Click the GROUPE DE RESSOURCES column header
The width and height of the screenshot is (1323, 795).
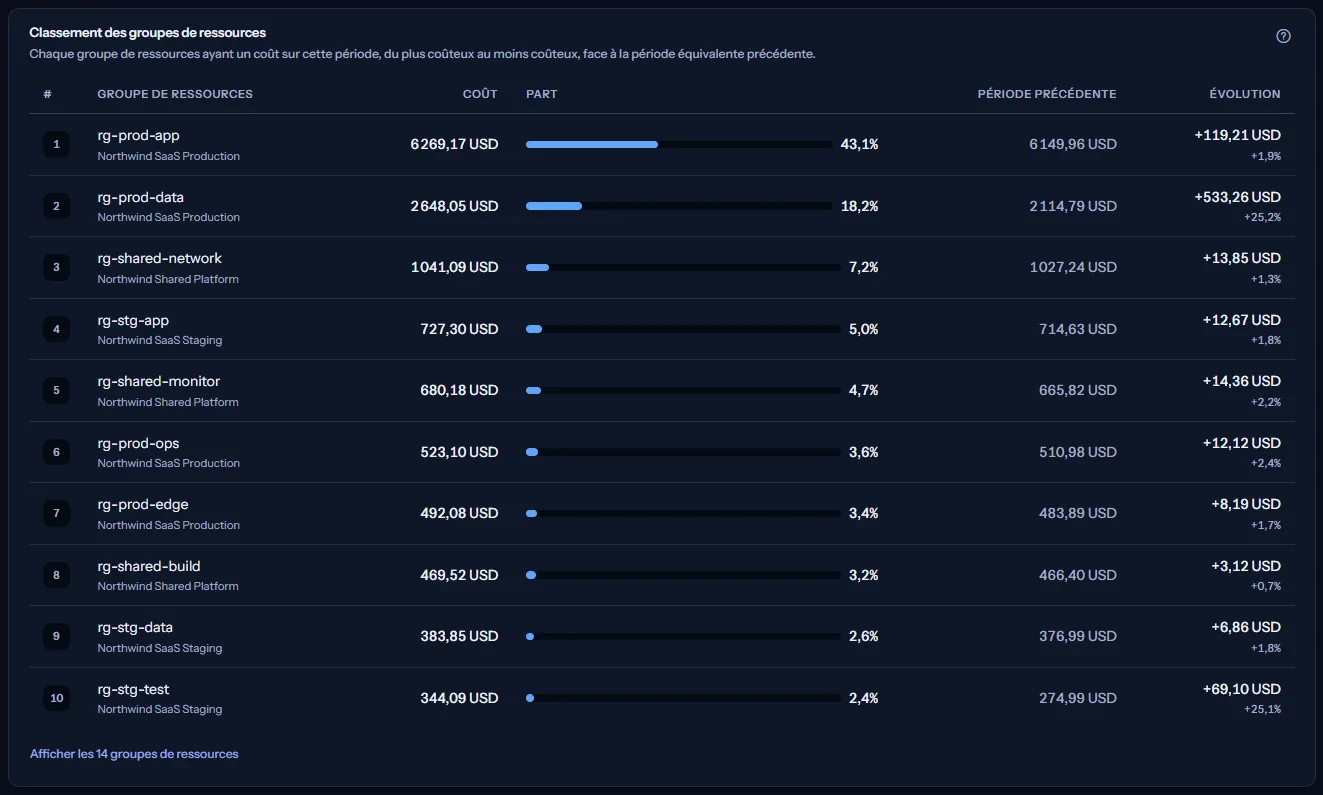175,94
